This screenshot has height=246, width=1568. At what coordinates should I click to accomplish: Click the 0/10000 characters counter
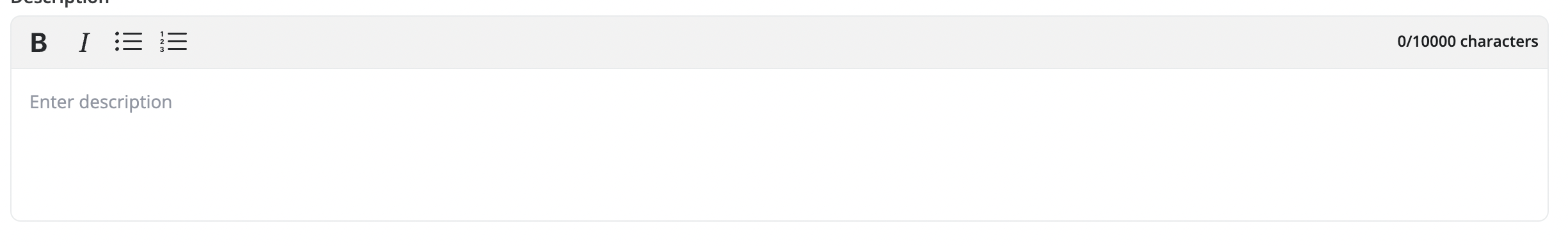tap(1467, 42)
